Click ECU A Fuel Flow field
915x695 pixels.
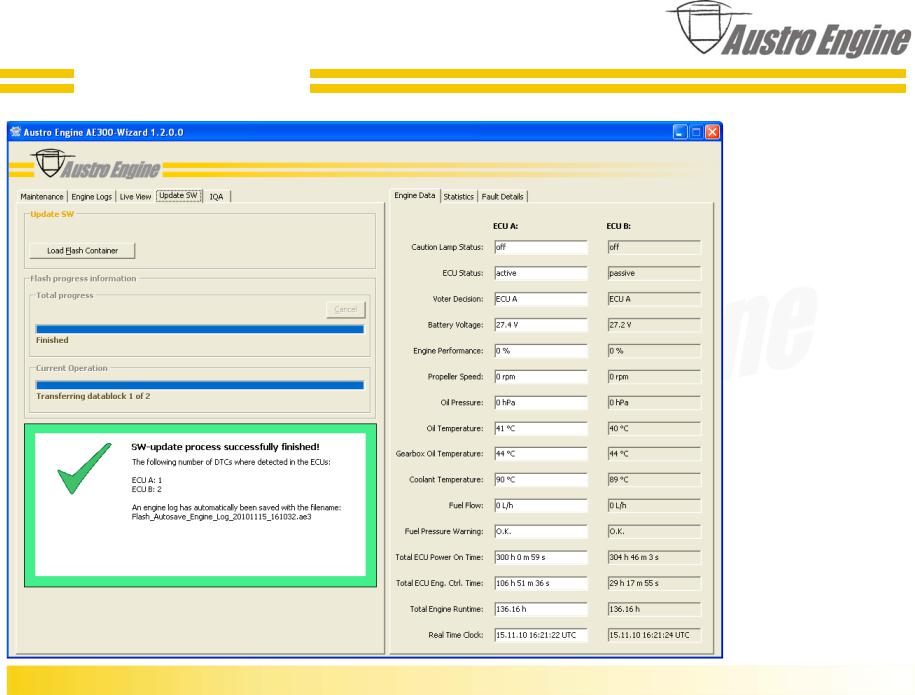(541, 506)
